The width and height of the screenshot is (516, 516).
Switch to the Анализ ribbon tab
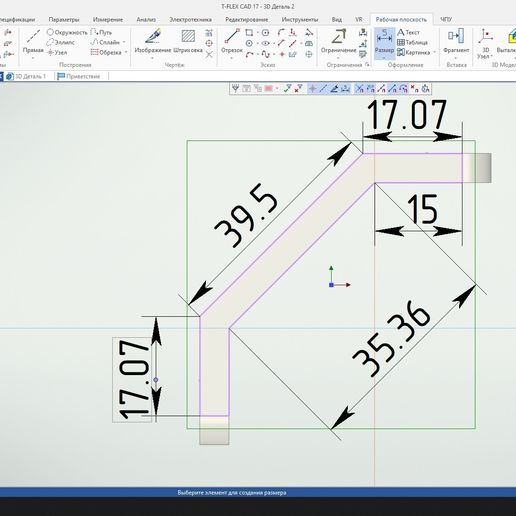coord(146,20)
